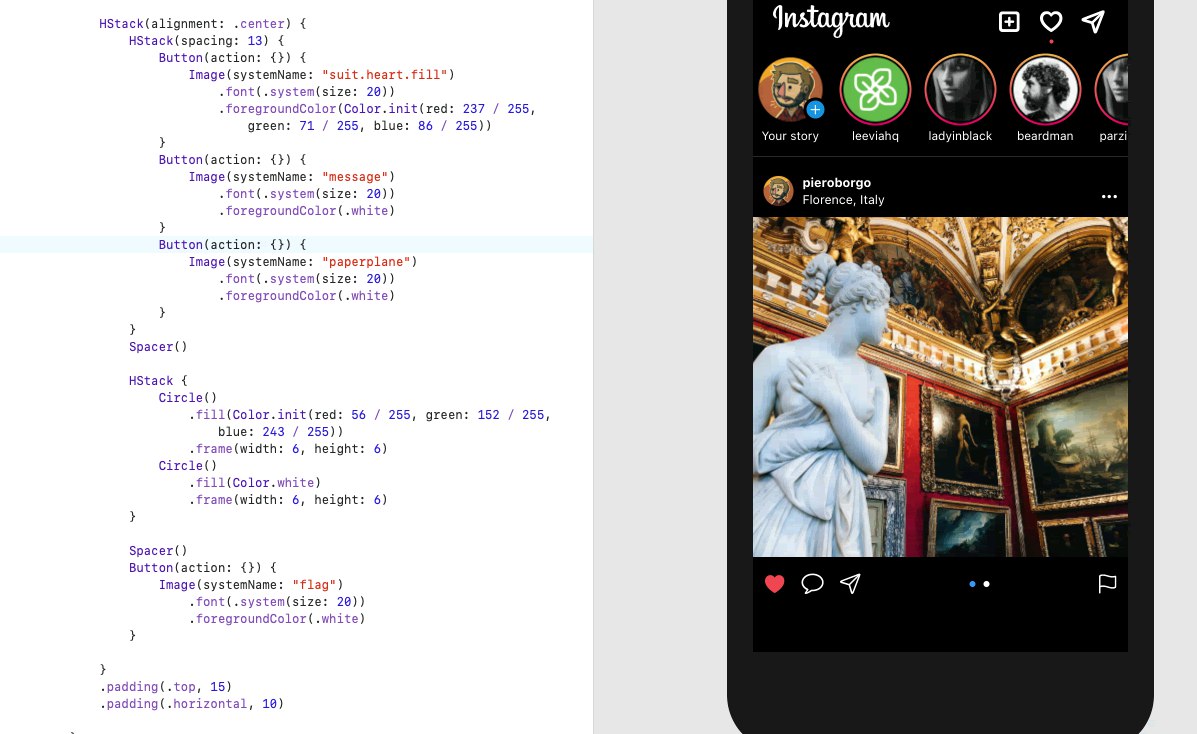Click the "leeviahq" story label
The width and height of the screenshot is (1197, 734).
(x=875, y=136)
